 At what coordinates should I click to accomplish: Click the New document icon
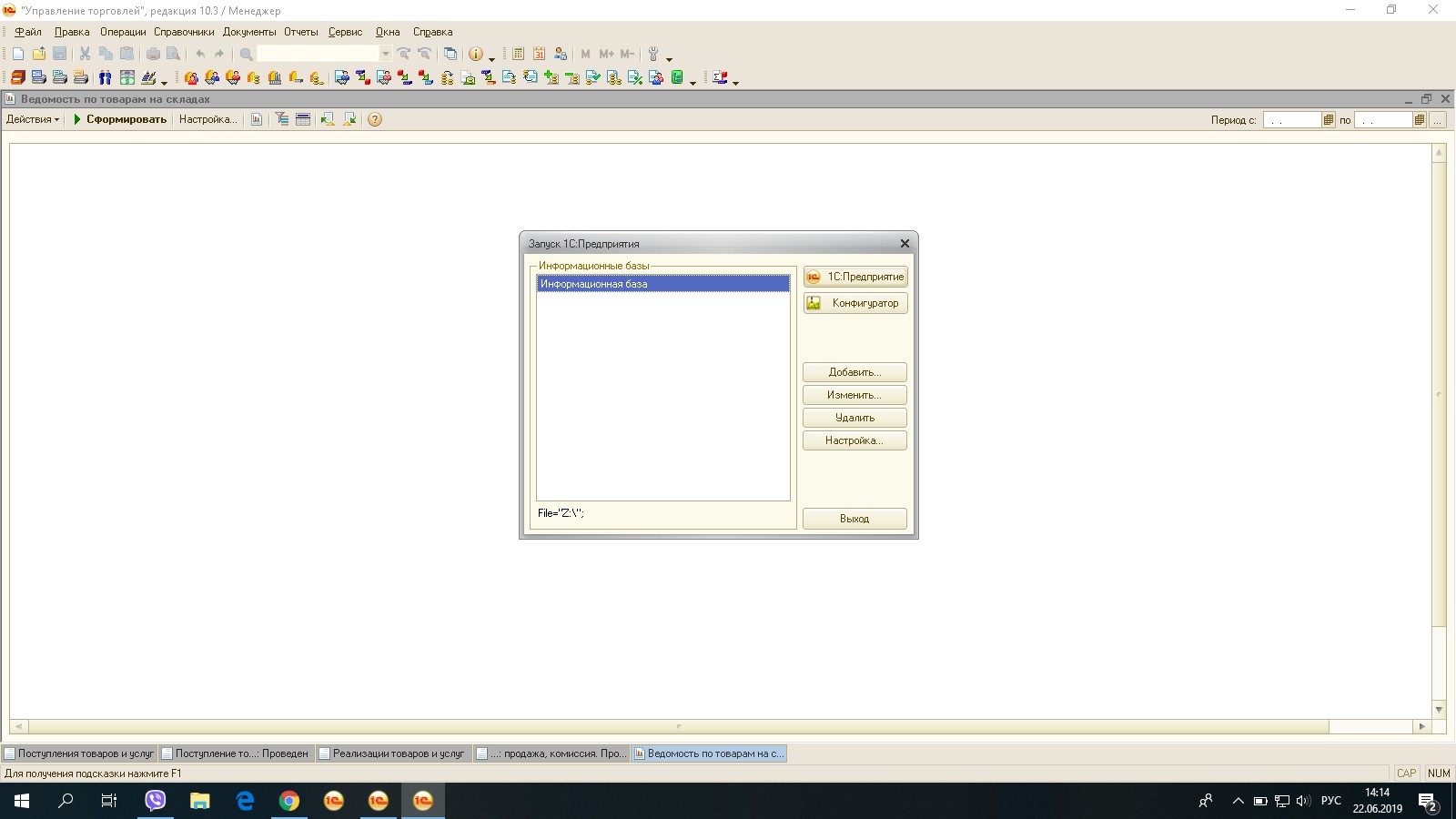coord(18,54)
